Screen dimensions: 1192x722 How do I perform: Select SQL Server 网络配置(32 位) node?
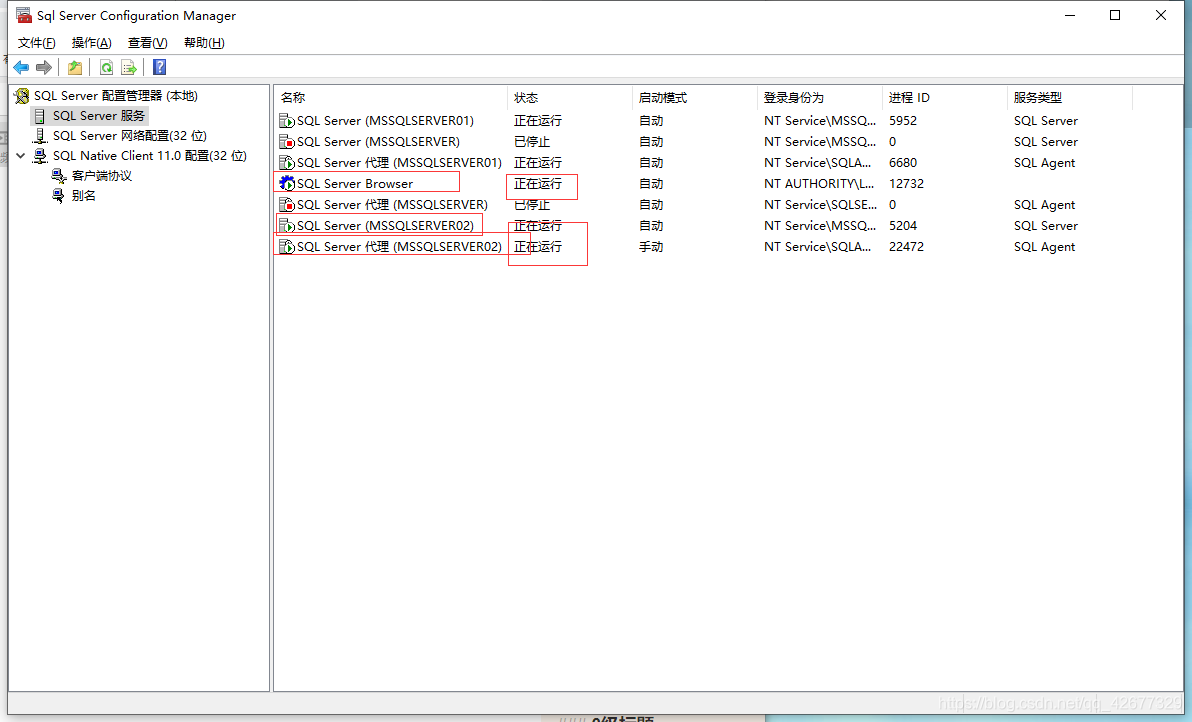pos(129,136)
